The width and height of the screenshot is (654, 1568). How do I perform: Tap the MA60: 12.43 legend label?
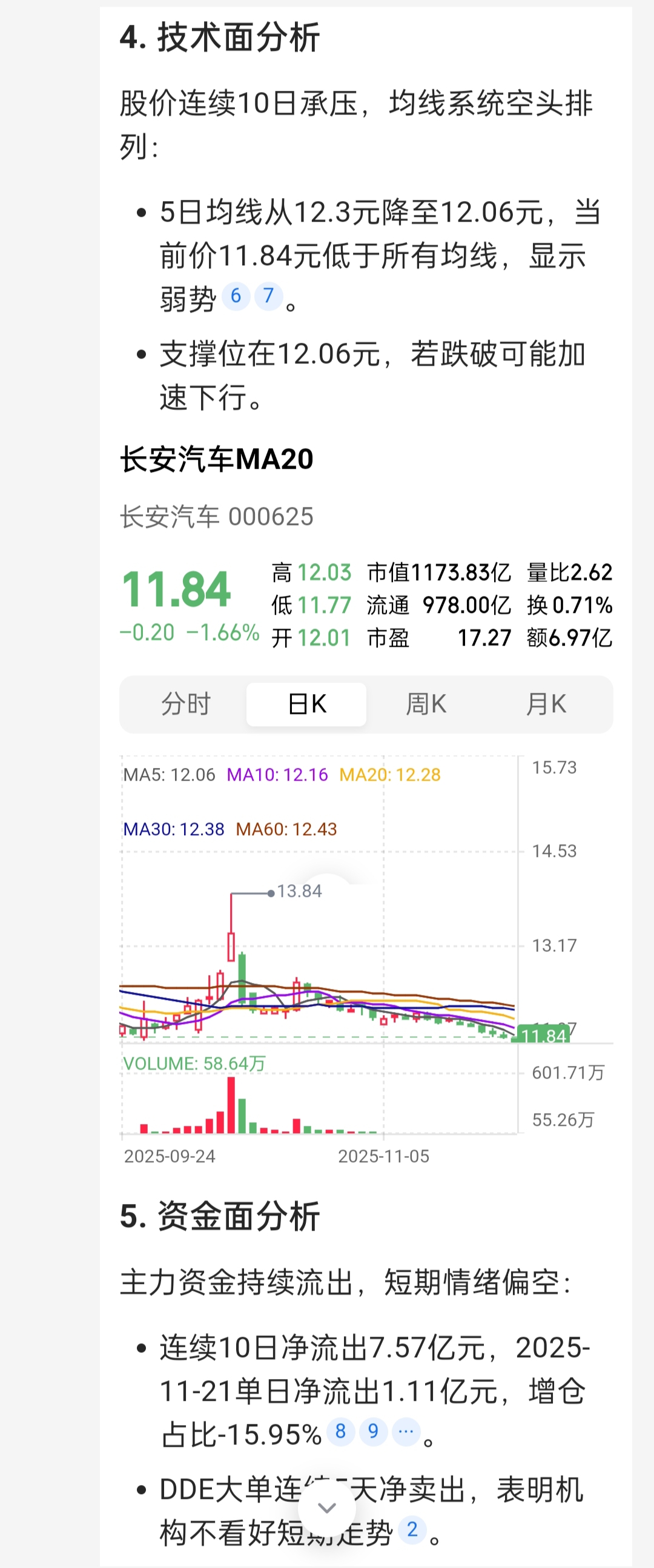(x=286, y=829)
